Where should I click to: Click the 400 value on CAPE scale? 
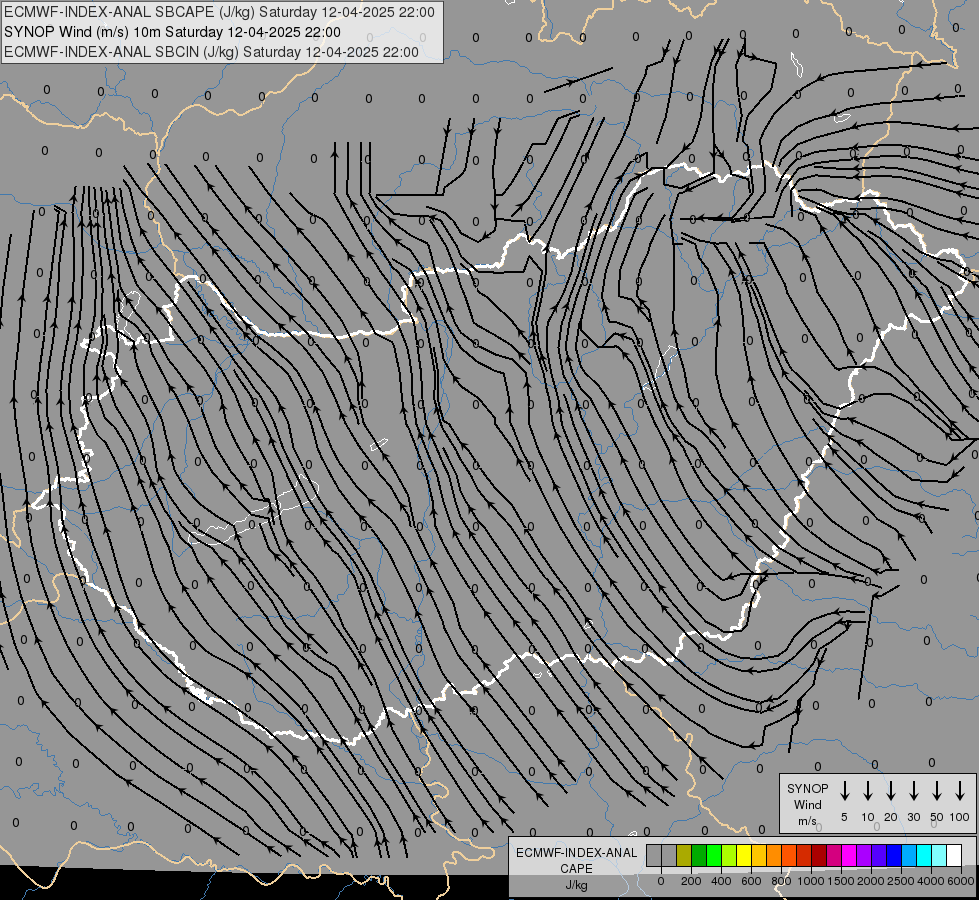click(721, 881)
